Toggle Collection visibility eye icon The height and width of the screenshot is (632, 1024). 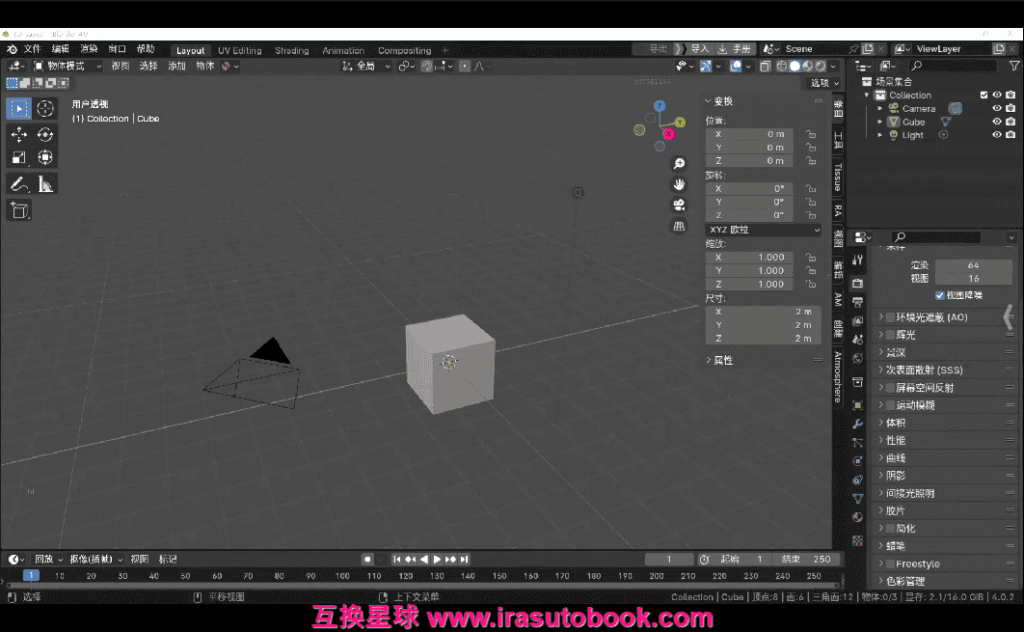[997, 95]
